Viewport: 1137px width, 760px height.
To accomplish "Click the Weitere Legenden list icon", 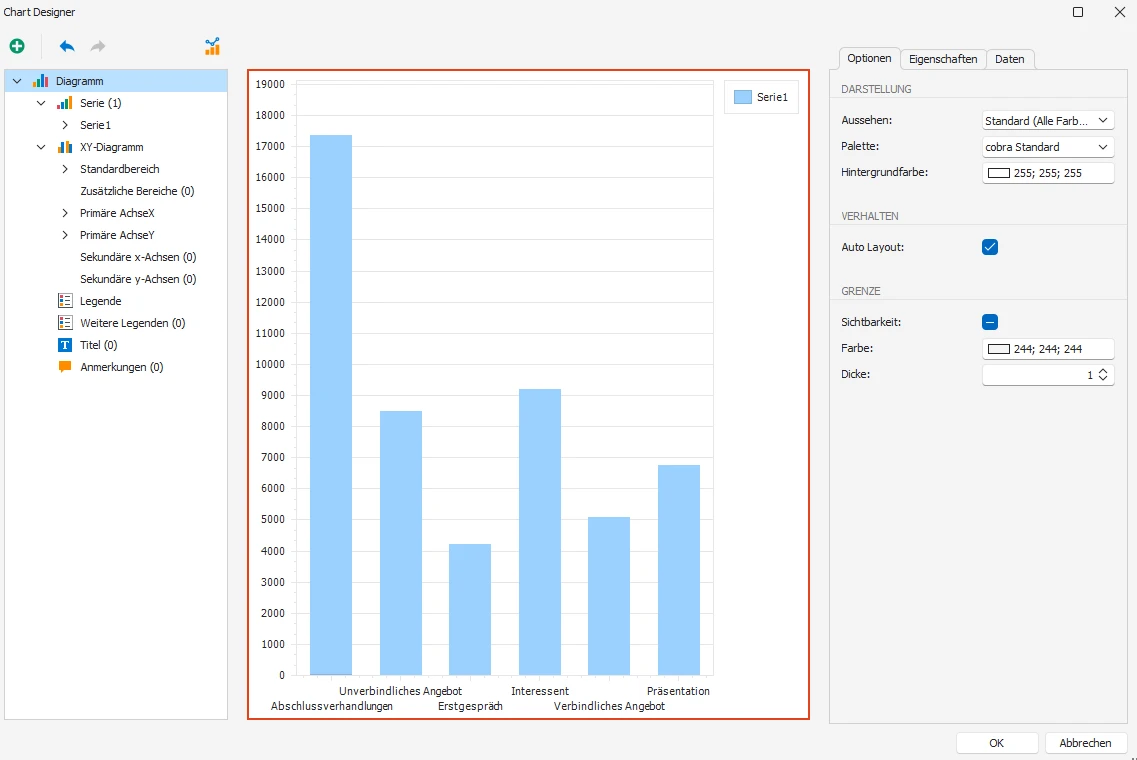I will point(65,323).
